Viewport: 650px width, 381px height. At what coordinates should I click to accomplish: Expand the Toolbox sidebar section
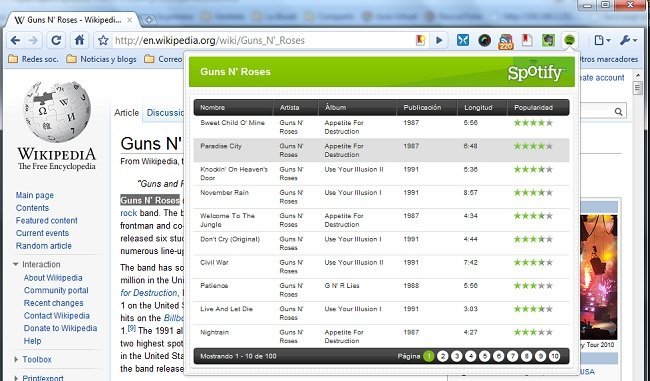pos(33,359)
